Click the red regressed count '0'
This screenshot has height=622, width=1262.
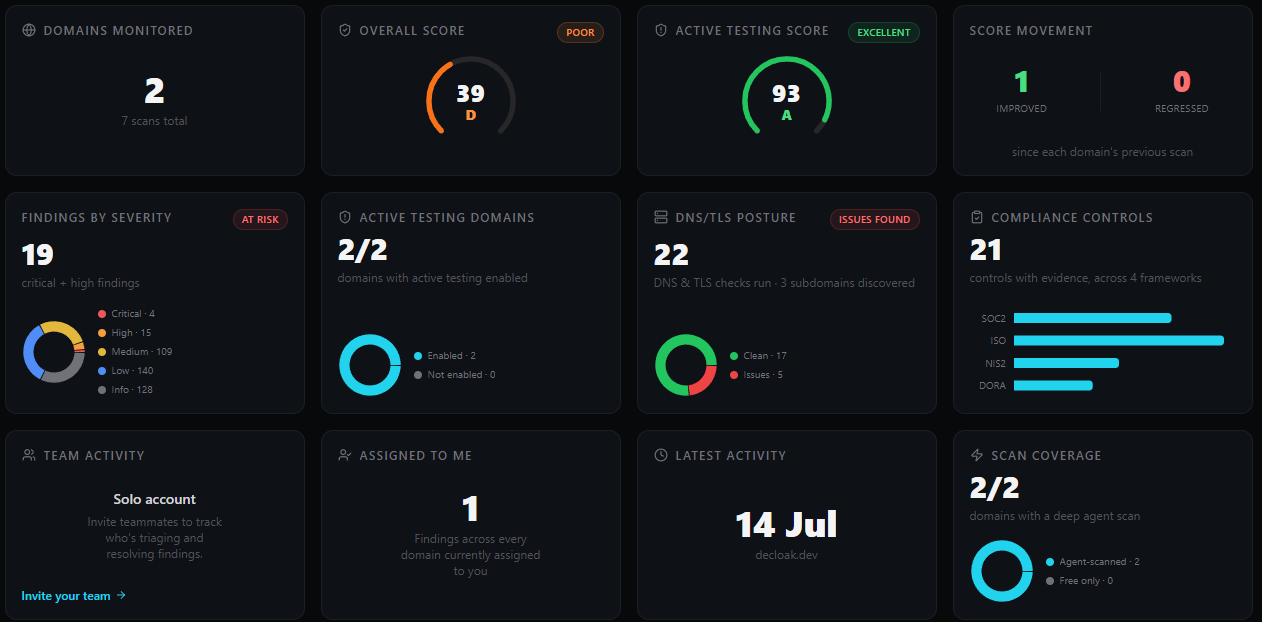coord(1182,82)
